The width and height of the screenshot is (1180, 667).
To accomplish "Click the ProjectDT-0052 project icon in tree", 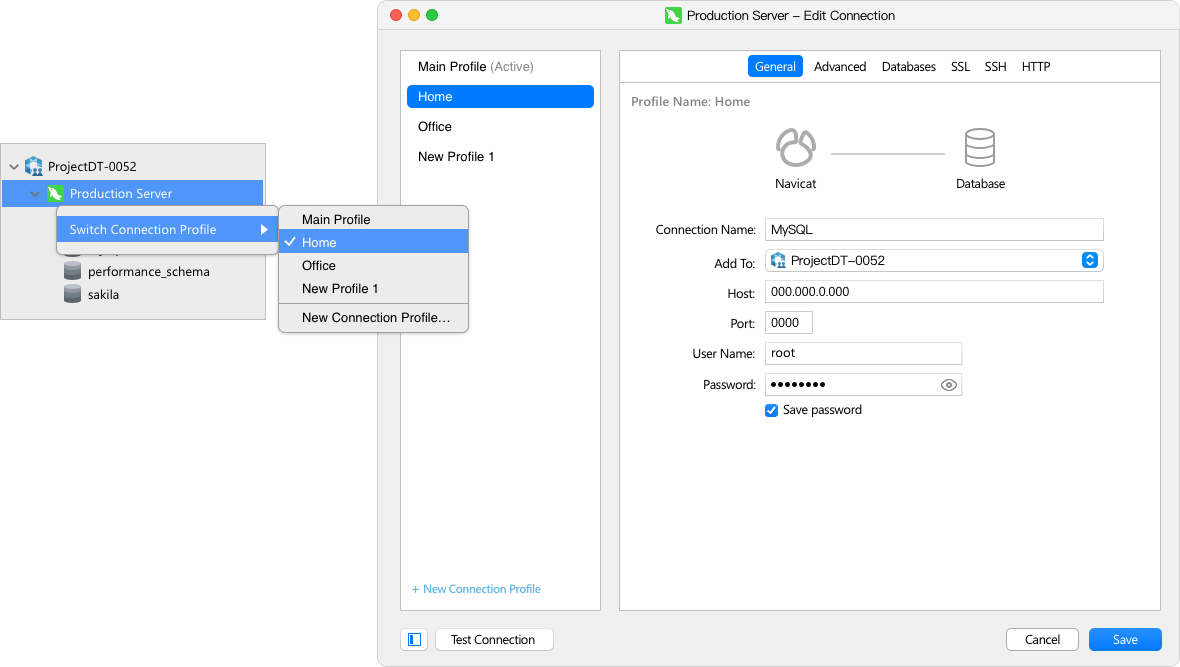I will [34, 166].
